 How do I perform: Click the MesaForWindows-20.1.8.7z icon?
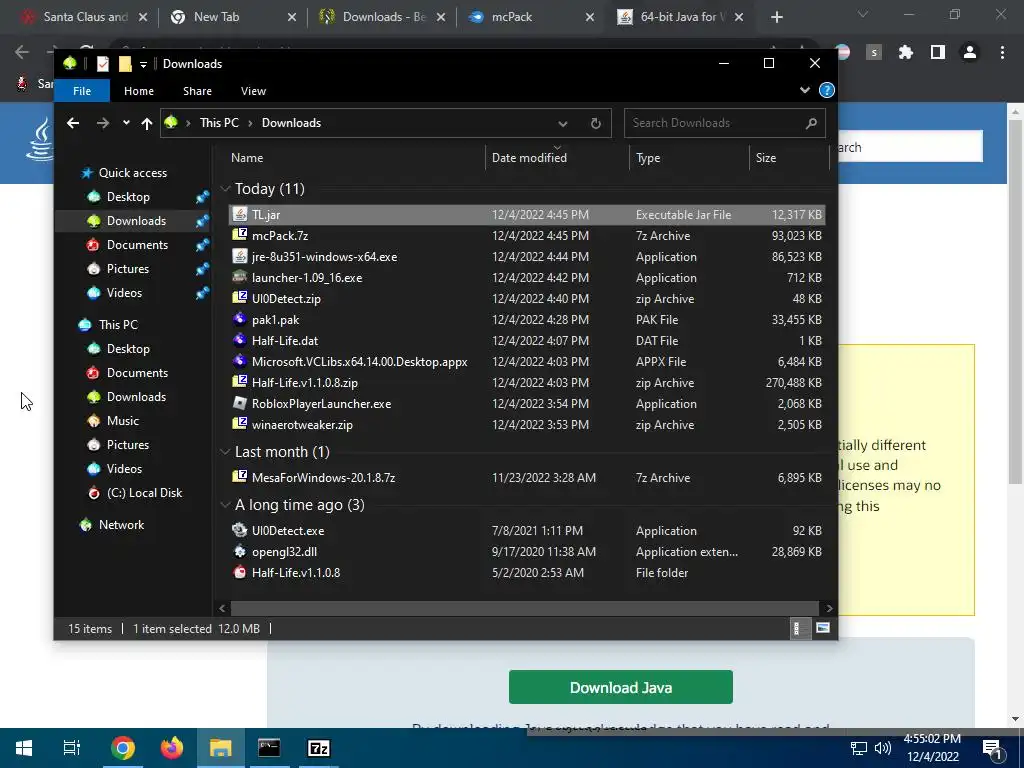click(240, 477)
